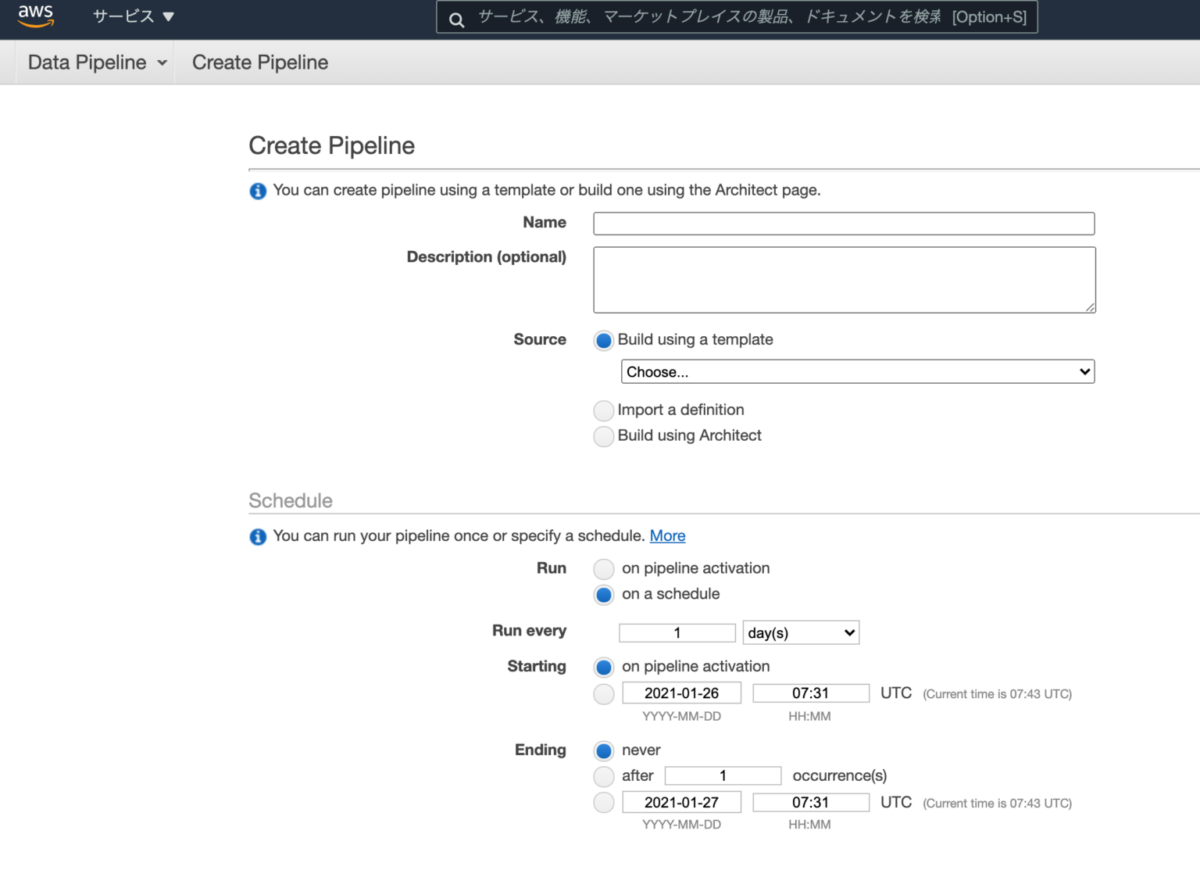Screen dimensions: 1200x870
Task: Open the template Choose... dropdown
Action: pos(858,372)
